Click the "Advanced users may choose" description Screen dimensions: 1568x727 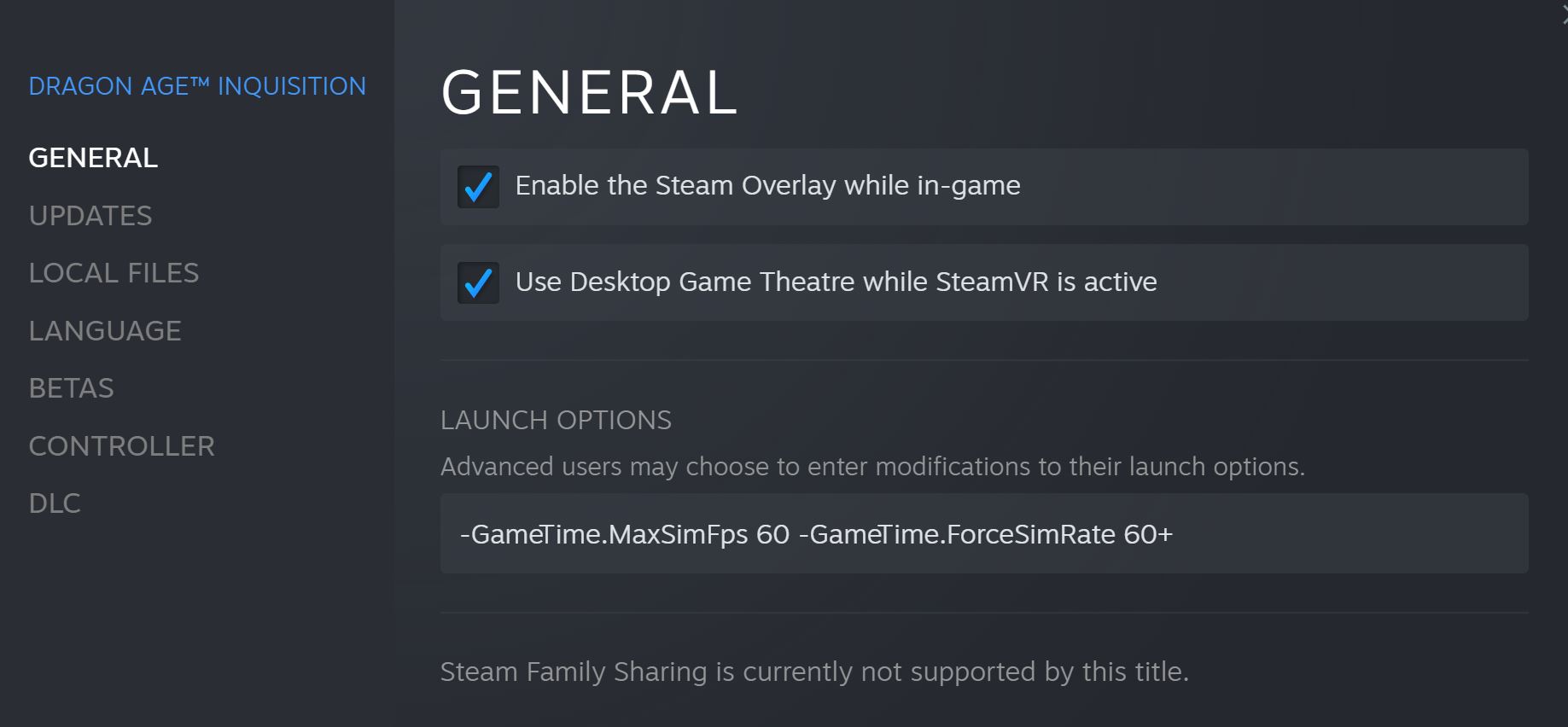pyautogui.click(x=872, y=467)
